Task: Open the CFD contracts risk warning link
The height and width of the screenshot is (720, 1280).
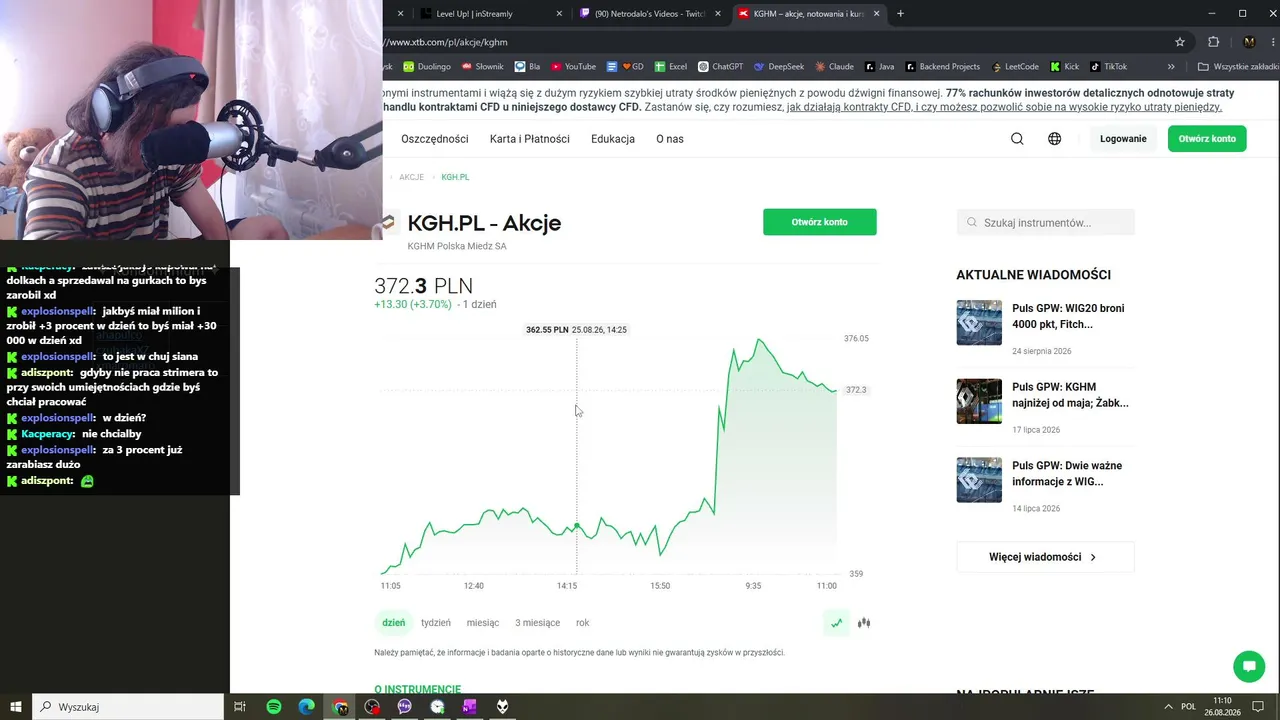Action: [1004, 107]
